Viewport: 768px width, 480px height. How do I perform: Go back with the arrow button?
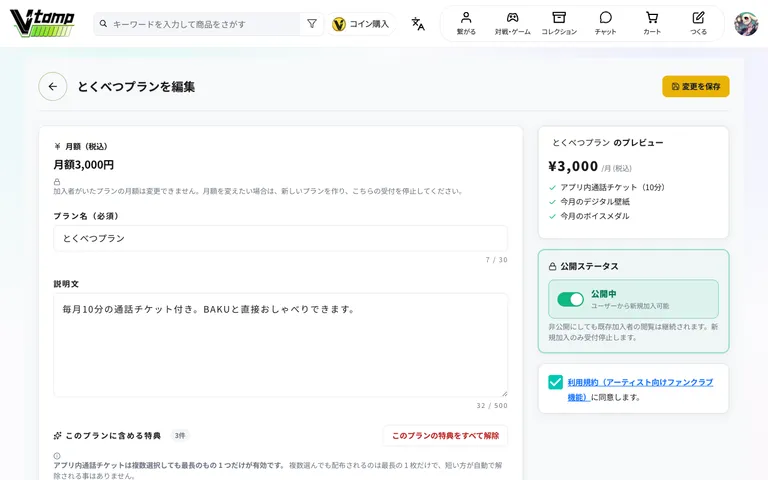tap(53, 87)
